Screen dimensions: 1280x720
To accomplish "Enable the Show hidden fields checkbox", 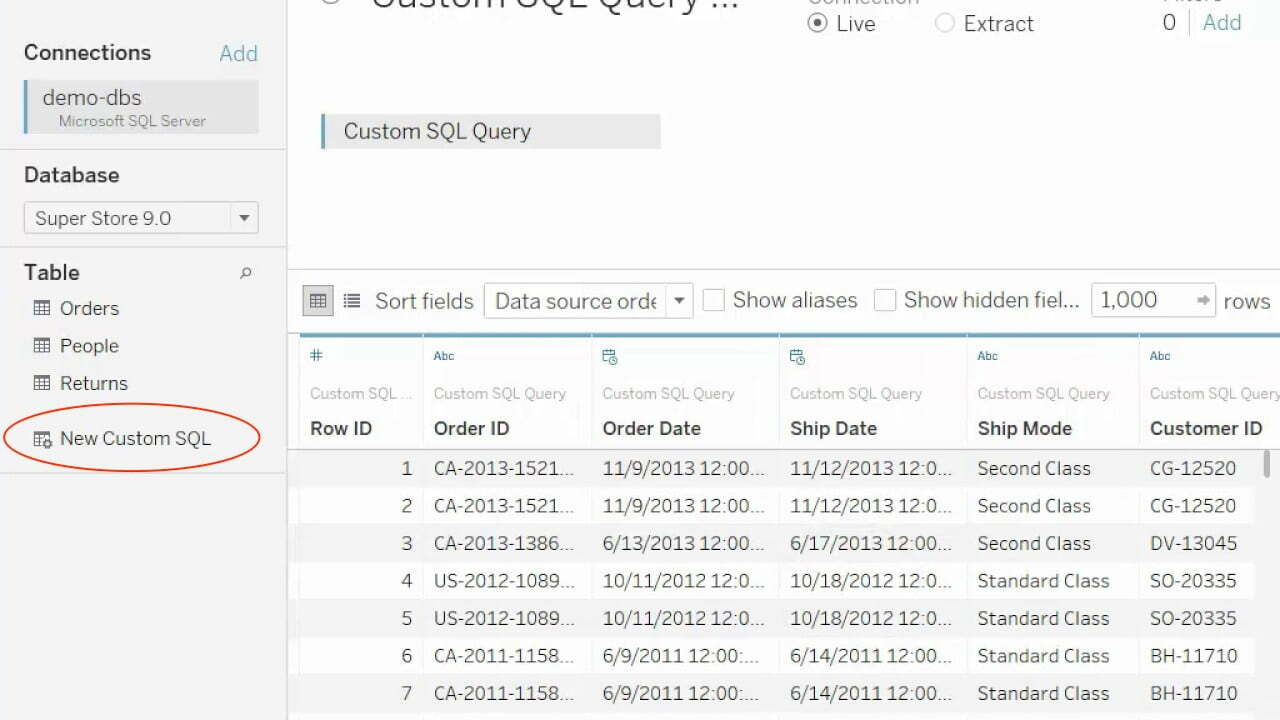I will 885,300.
